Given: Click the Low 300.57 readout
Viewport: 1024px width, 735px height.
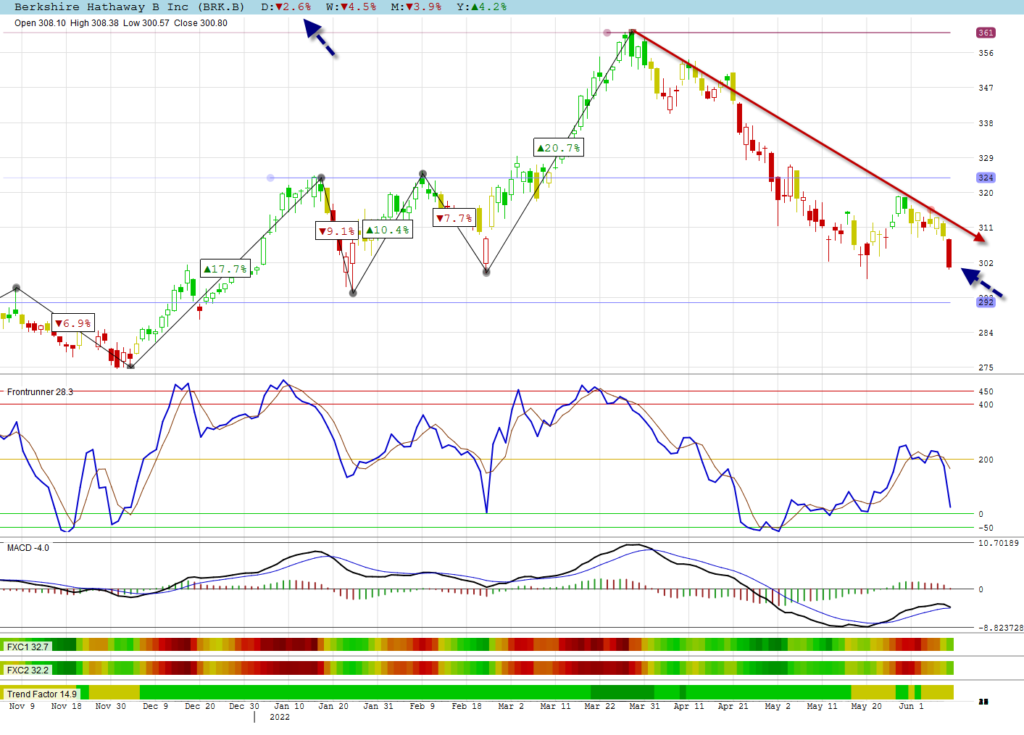Looking at the screenshot, I should 146,23.
